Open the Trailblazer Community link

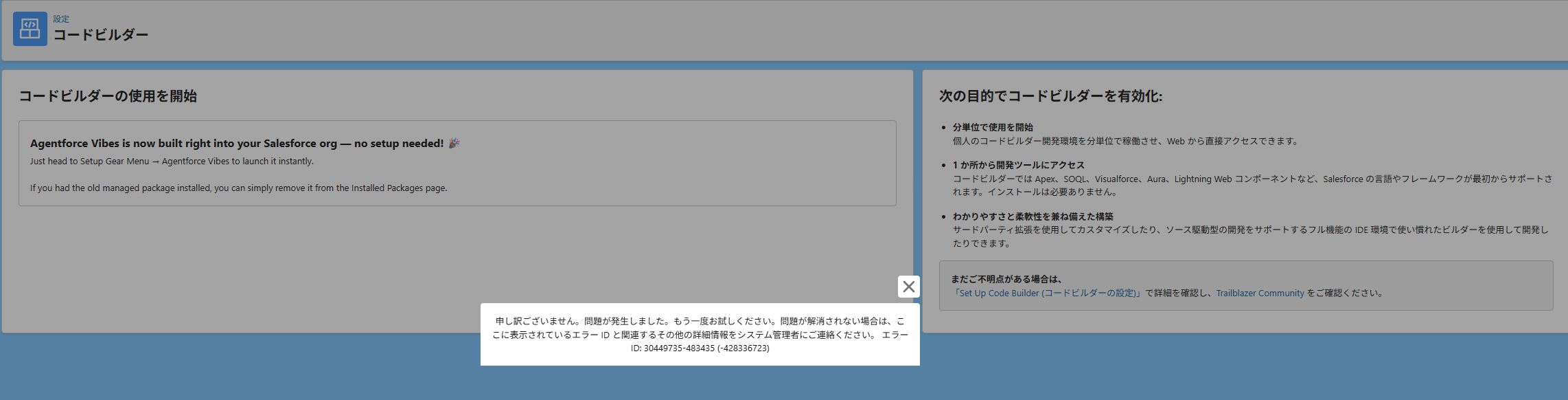(x=1260, y=293)
